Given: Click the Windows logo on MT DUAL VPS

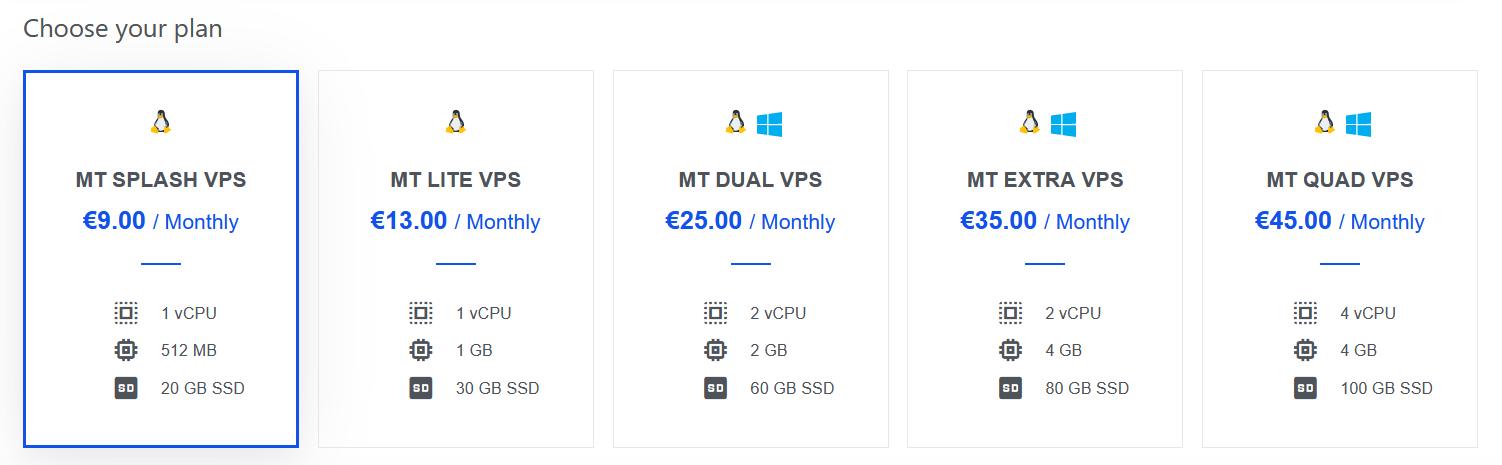Looking at the screenshot, I should pyautogui.click(x=769, y=124).
